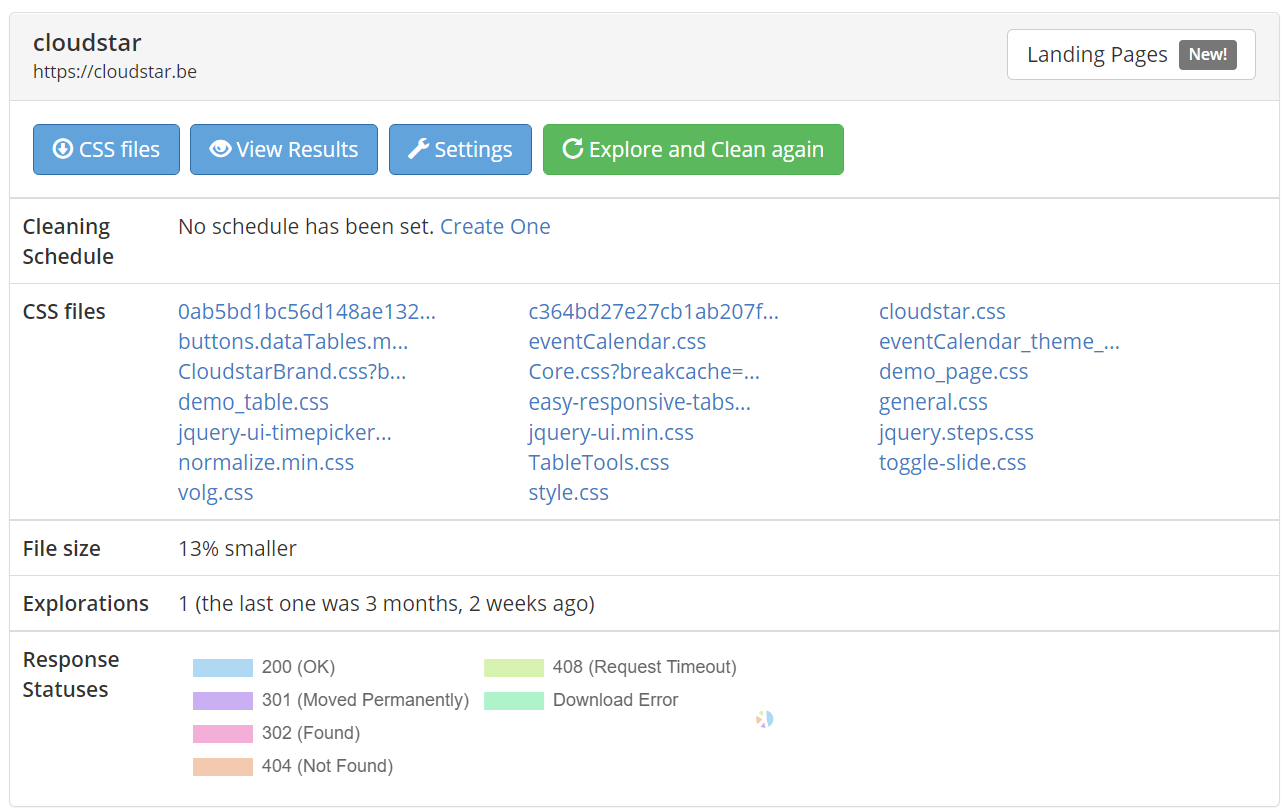Toggle the 200 (OK) legend swatch
The width and height of the screenshot is (1288, 808).
pos(223,668)
